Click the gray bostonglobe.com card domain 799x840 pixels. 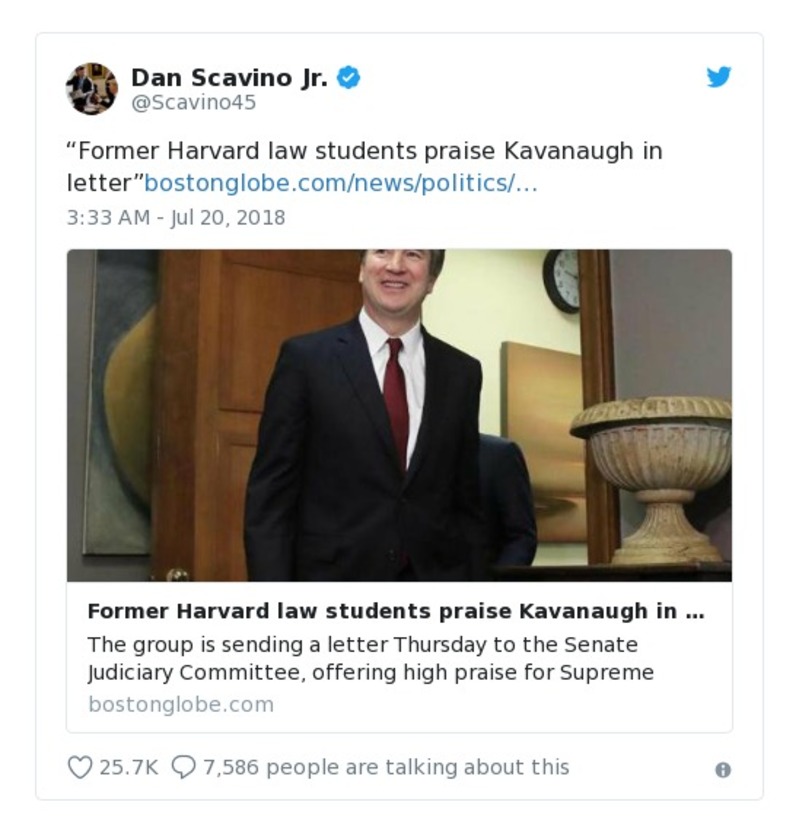click(x=181, y=704)
